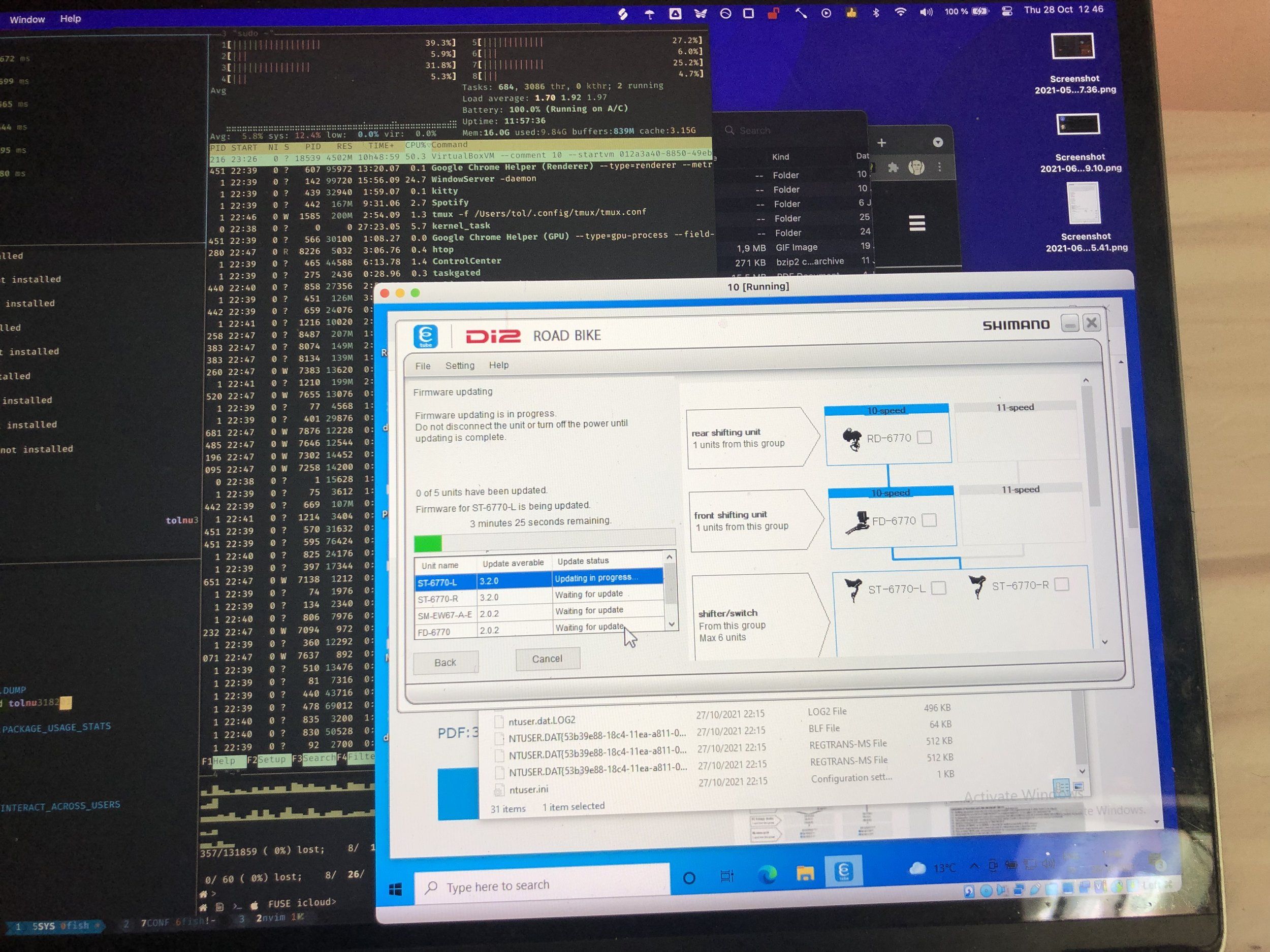This screenshot has width=1270, height=952.
Task: Select ntuser.ini in the Windows file list
Action: pyautogui.click(x=528, y=790)
